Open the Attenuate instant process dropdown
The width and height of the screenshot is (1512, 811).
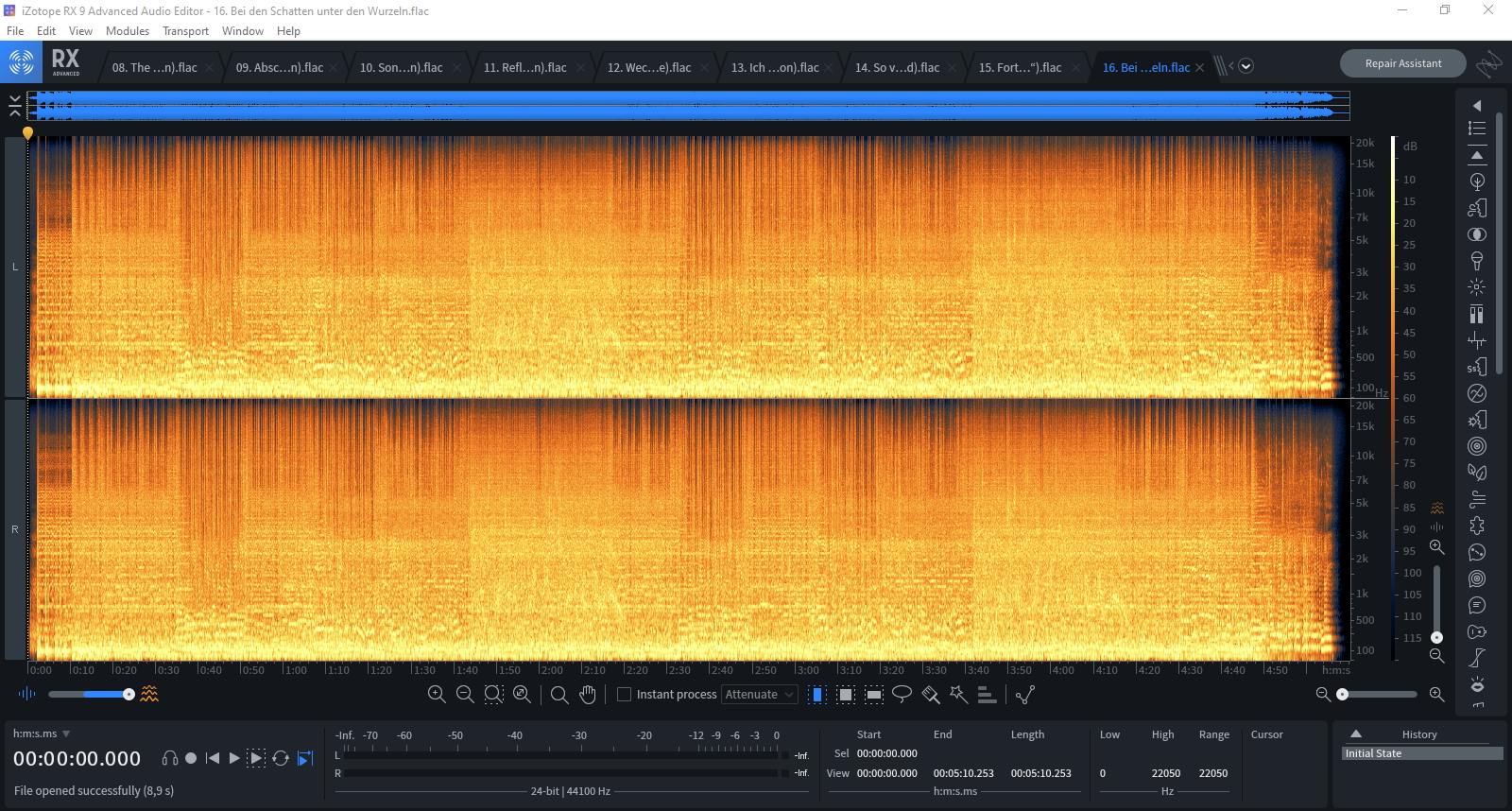tap(760, 695)
